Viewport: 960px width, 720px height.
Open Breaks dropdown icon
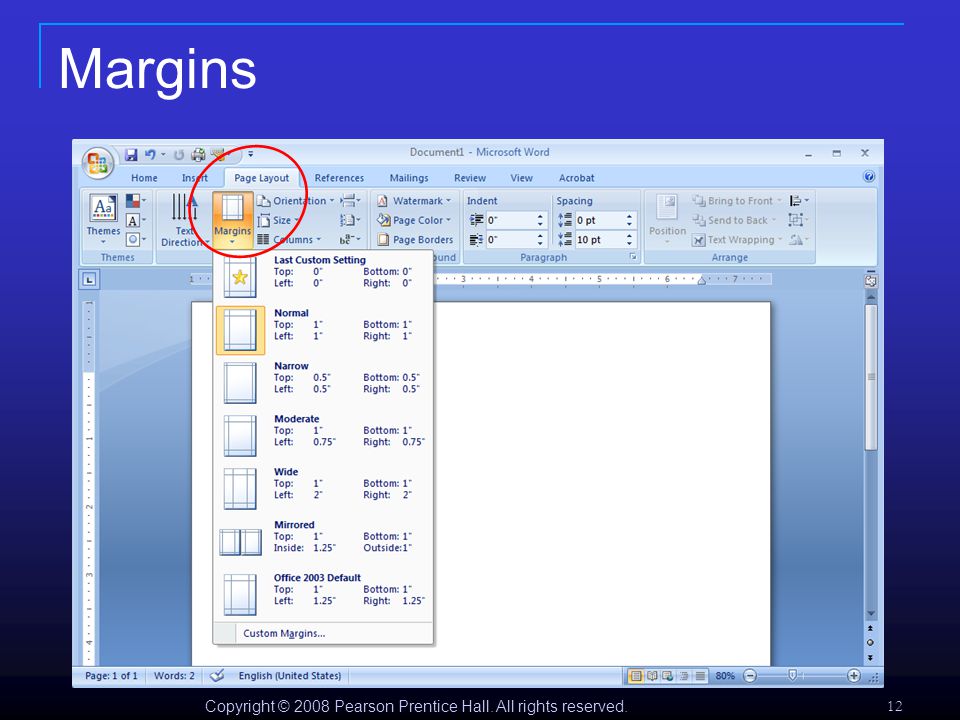350,201
